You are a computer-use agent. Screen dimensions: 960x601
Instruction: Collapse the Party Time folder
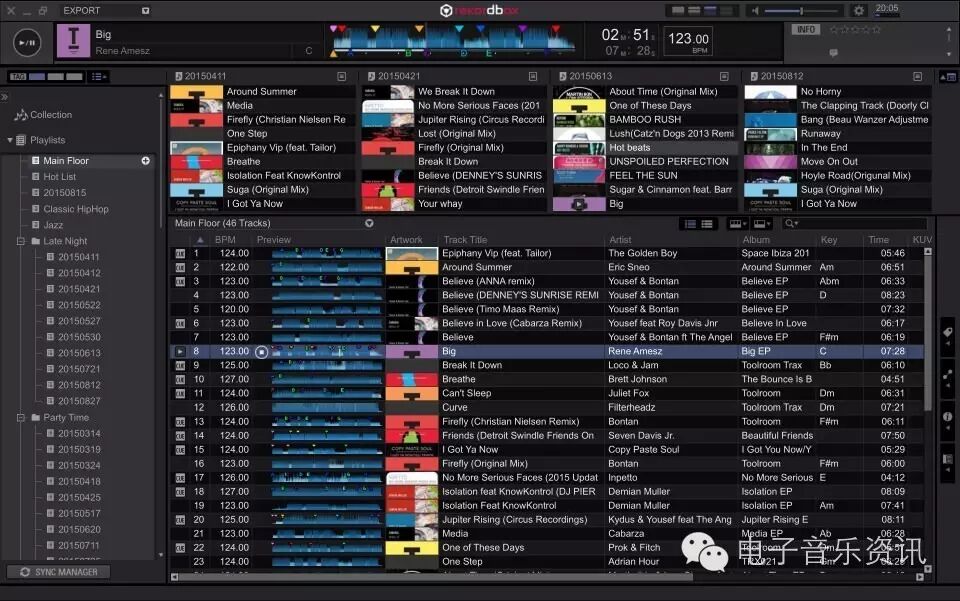pos(21,417)
